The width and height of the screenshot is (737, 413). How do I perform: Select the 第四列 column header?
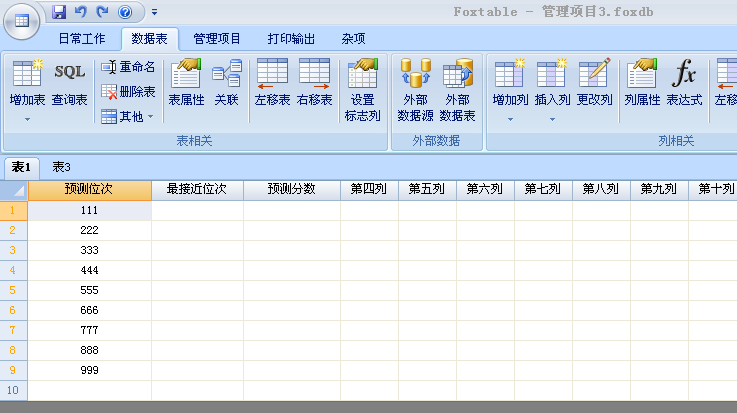click(x=369, y=190)
